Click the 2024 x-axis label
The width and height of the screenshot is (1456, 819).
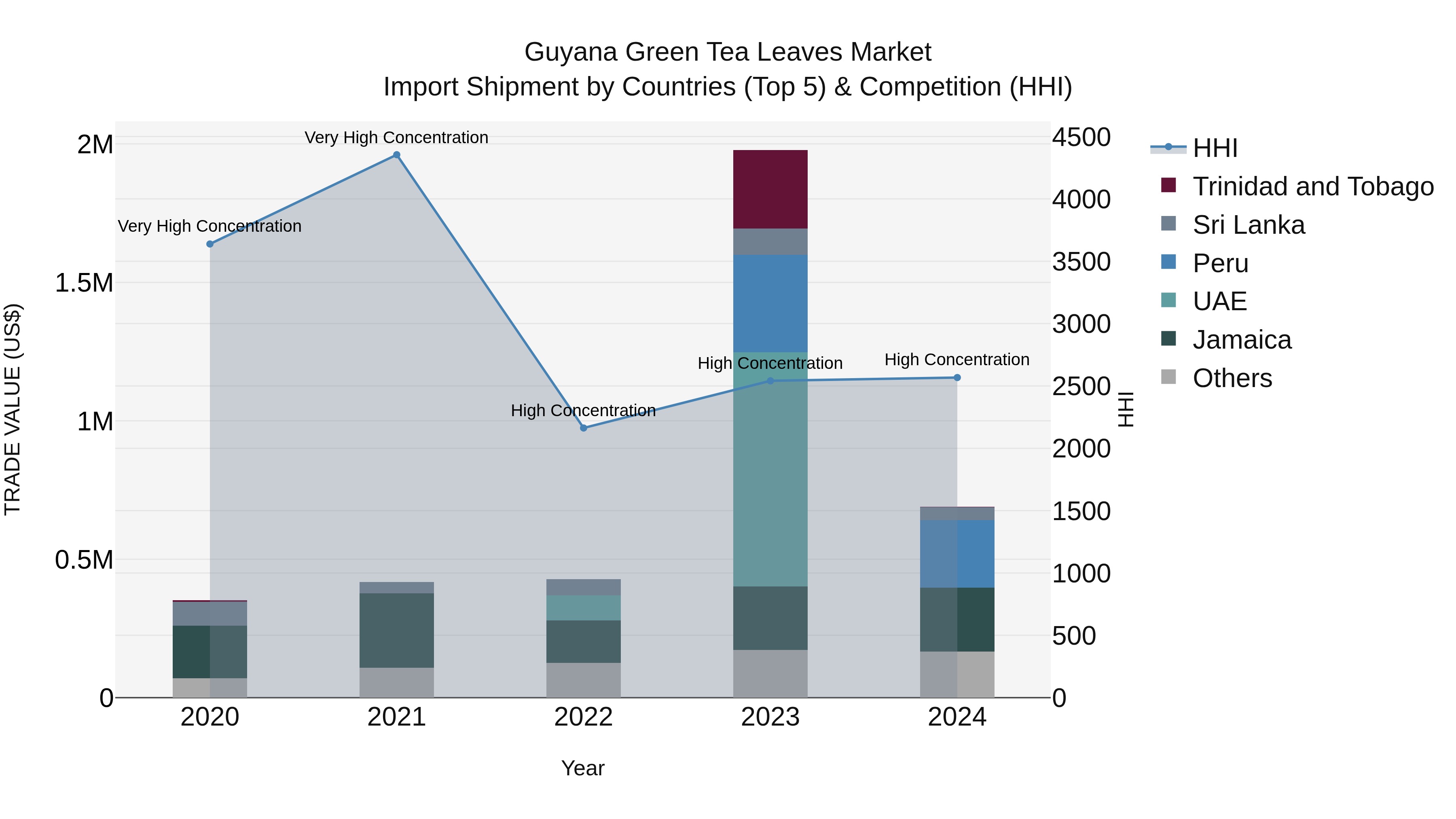(x=957, y=717)
